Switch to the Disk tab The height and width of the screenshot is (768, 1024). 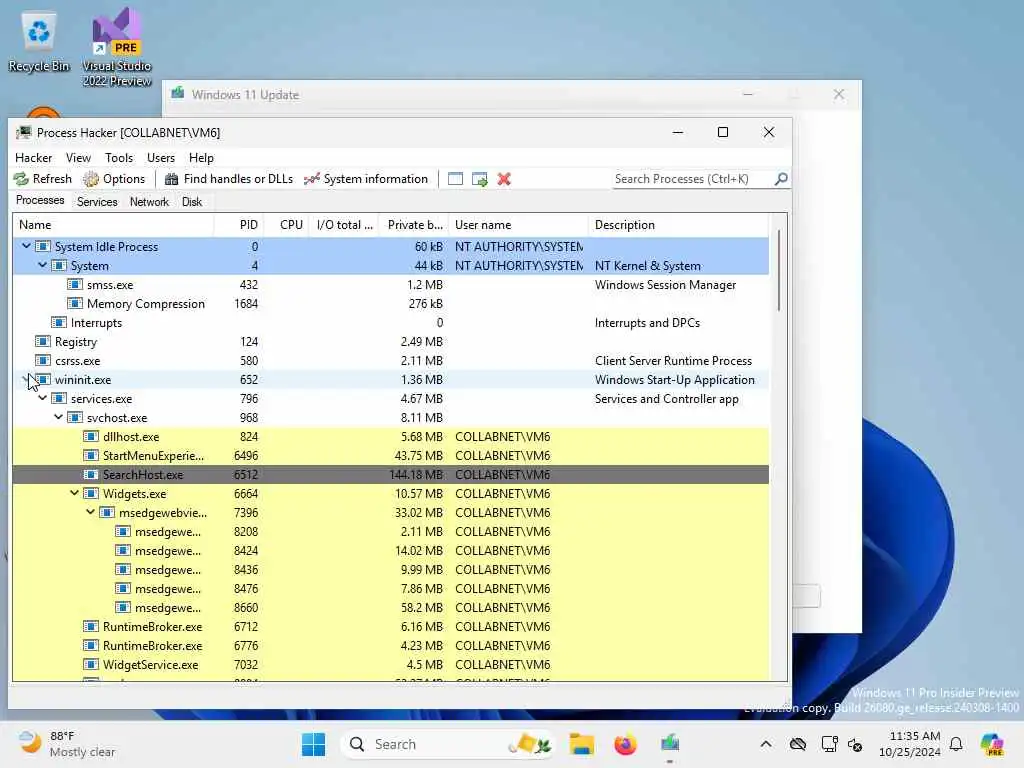192,202
